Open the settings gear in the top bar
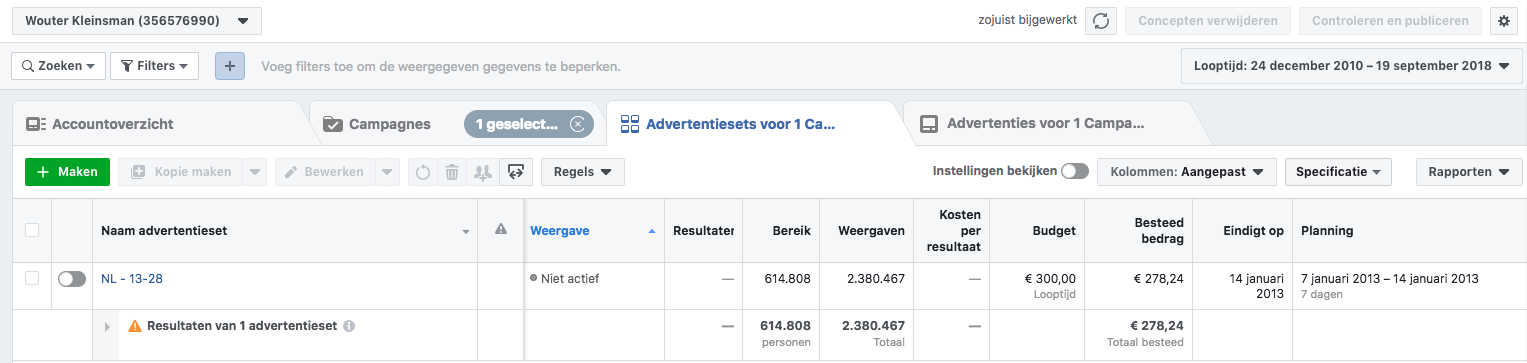The image size is (1527, 363). pyautogui.click(x=1503, y=21)
